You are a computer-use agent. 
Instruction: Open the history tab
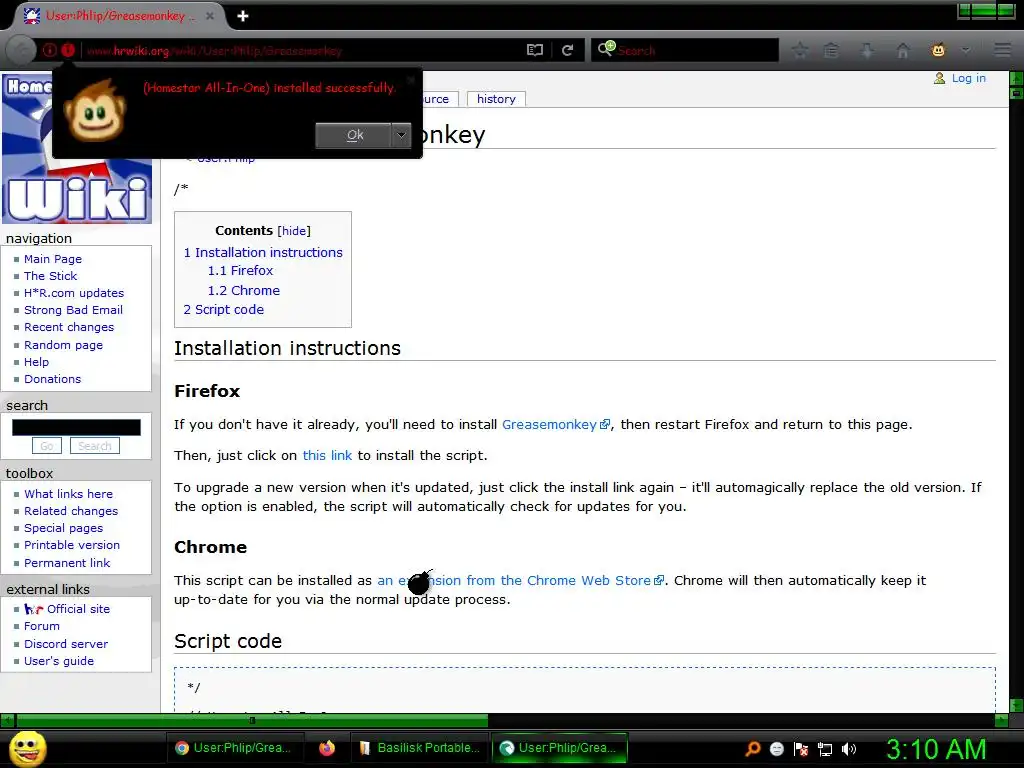496,99
